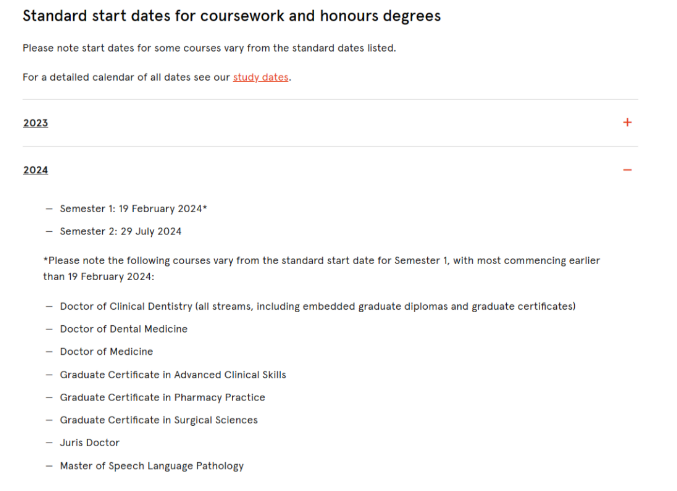
Task: Click Graduate Certificate in Advanced Clinical Skills
Action: click(173, 375)
